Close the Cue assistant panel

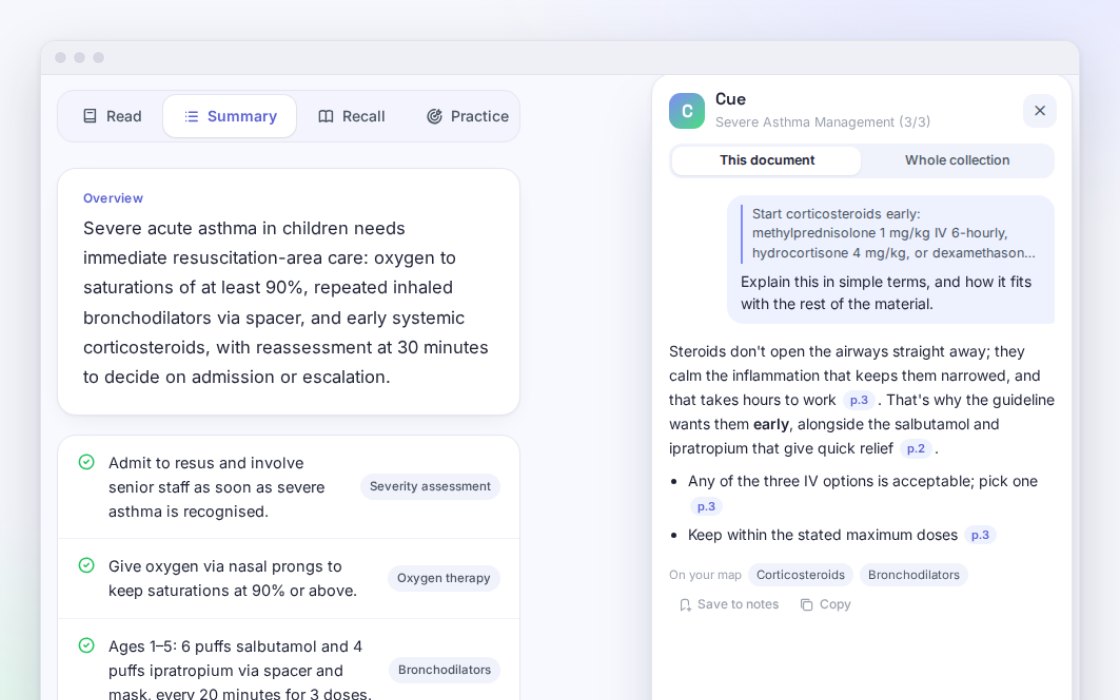[x=1039, y=111]
